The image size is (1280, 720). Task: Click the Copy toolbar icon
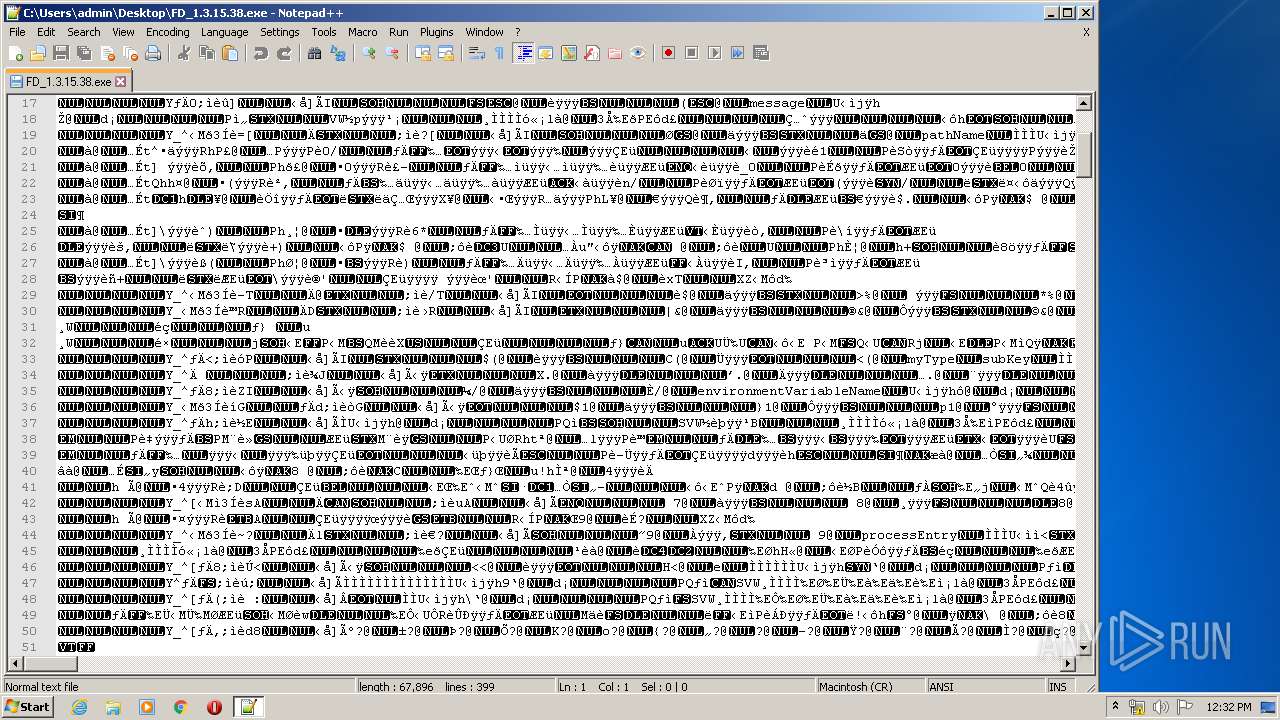207,53
